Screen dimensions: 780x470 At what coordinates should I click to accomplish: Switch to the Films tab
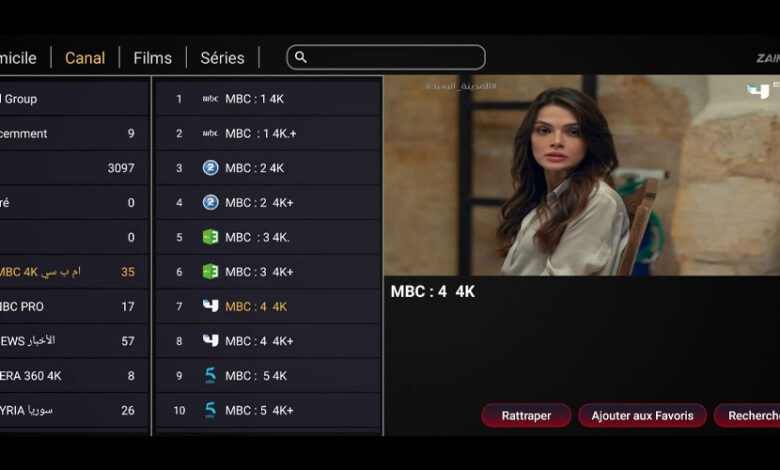tap(152, 58)
